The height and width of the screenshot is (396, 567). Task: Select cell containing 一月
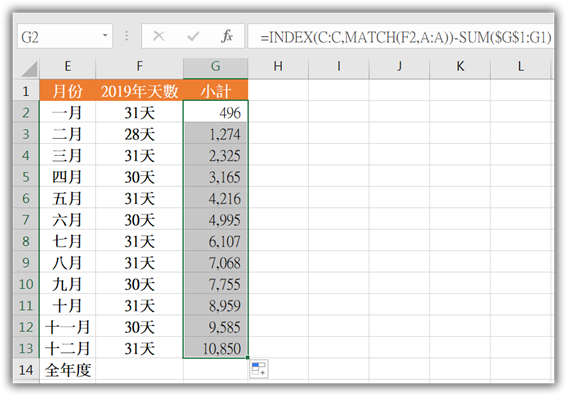point(67,112)
